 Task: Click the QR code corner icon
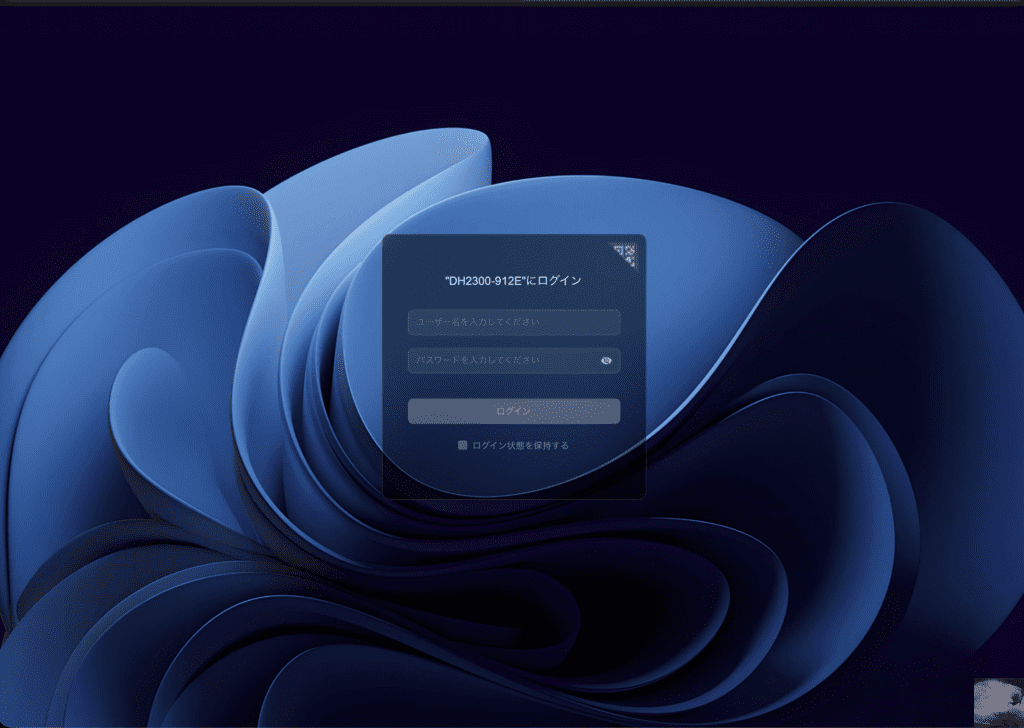point(627,254)
